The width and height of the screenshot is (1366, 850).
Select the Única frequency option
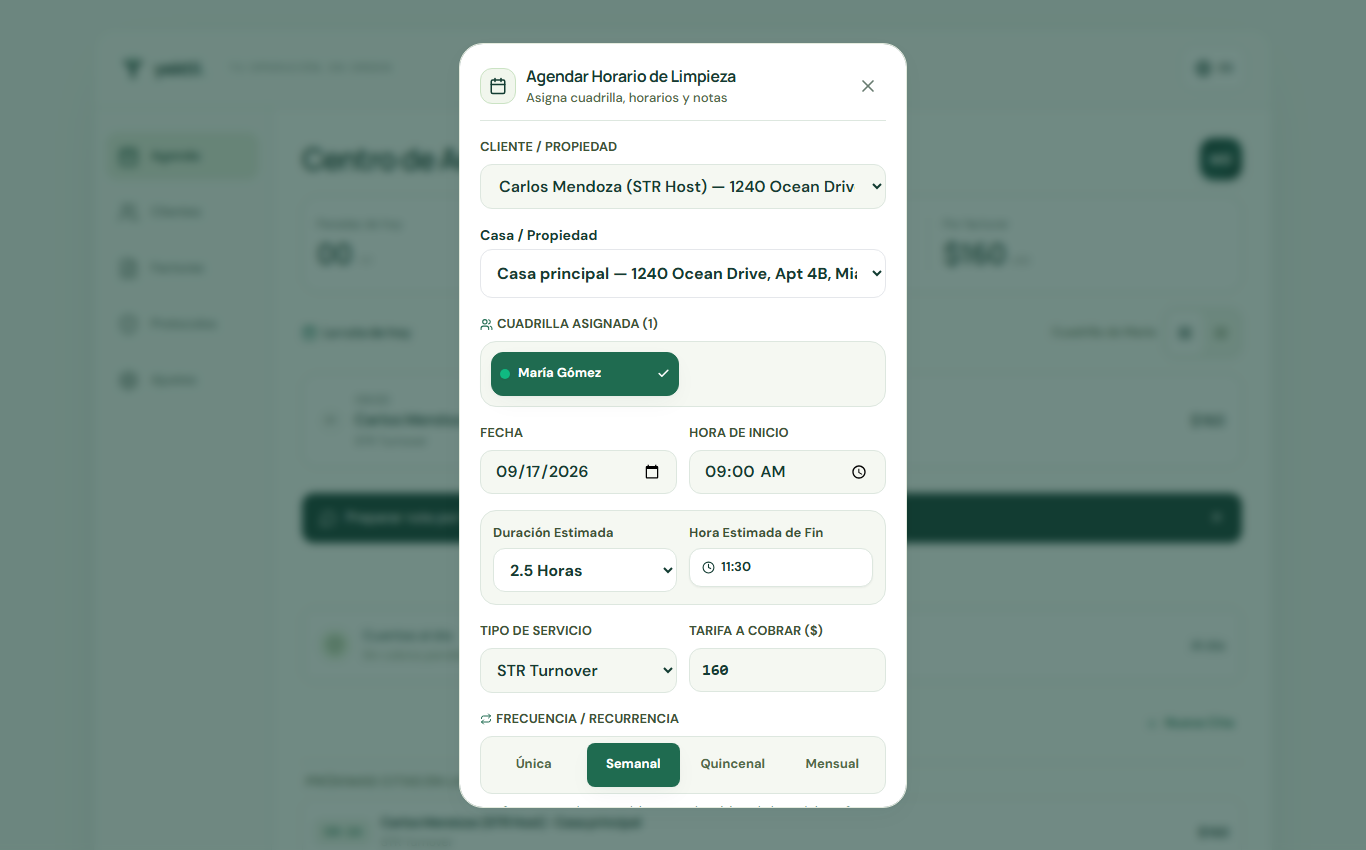[534, 764]
